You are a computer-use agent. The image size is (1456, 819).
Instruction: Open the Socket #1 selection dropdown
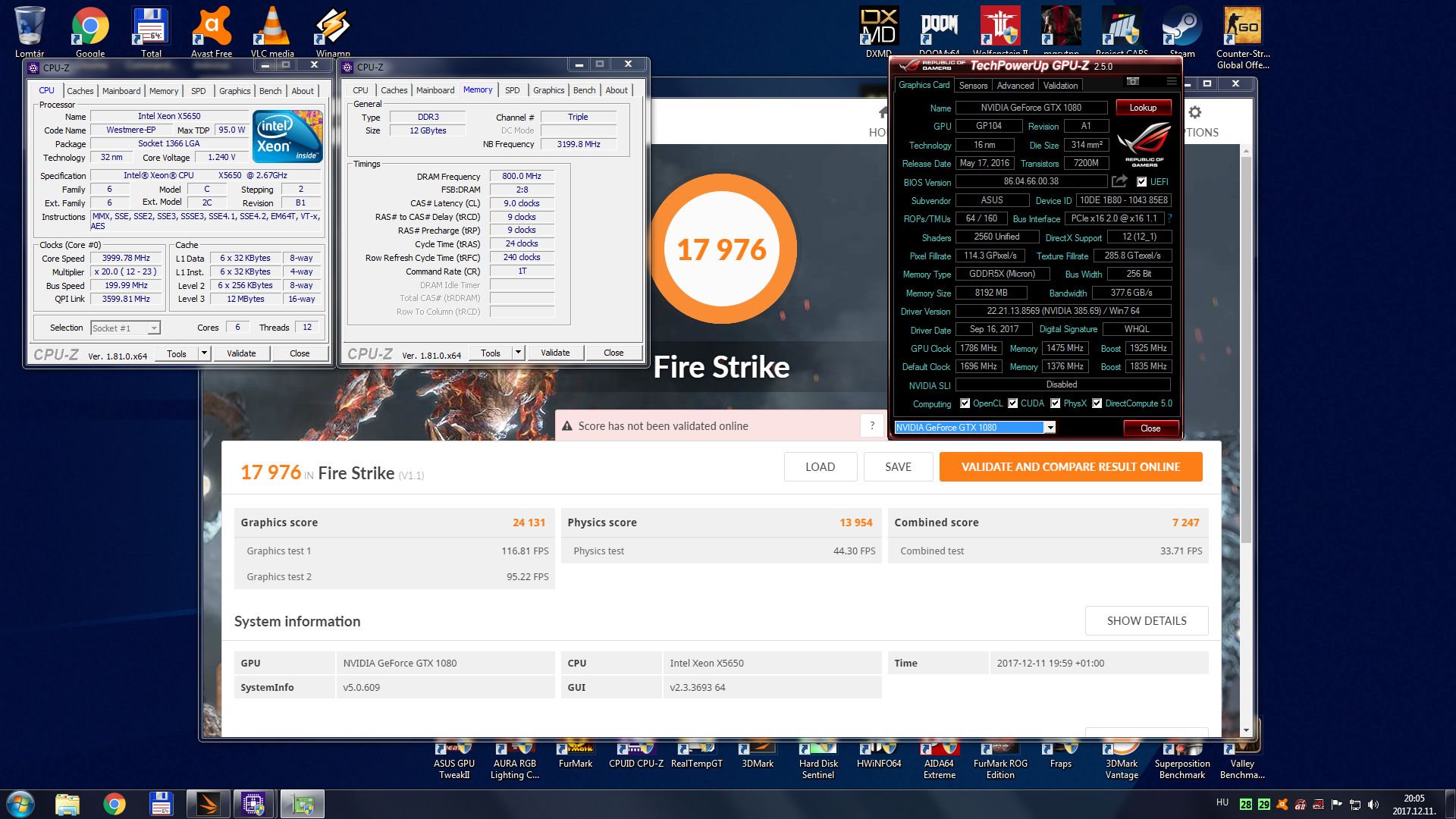(154, 328)
